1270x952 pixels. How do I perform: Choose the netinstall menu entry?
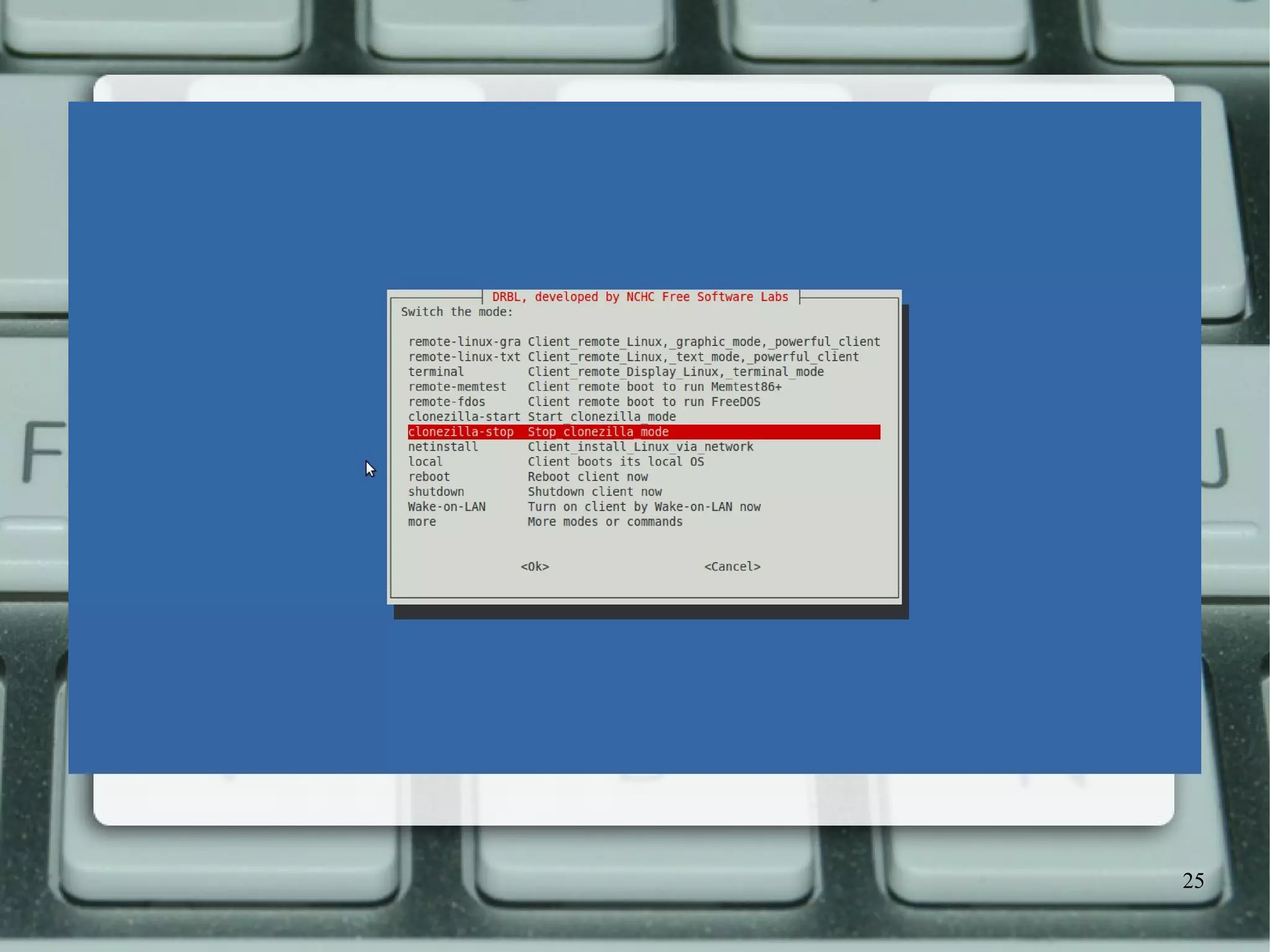[443, 447]
